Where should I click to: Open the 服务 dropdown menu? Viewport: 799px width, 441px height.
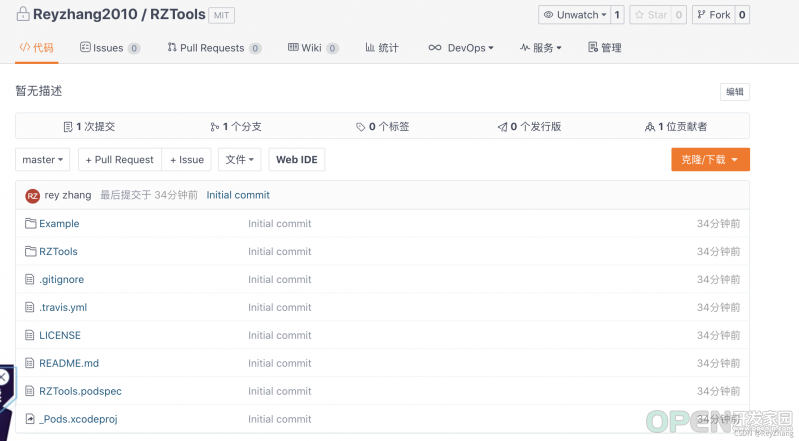541,48
